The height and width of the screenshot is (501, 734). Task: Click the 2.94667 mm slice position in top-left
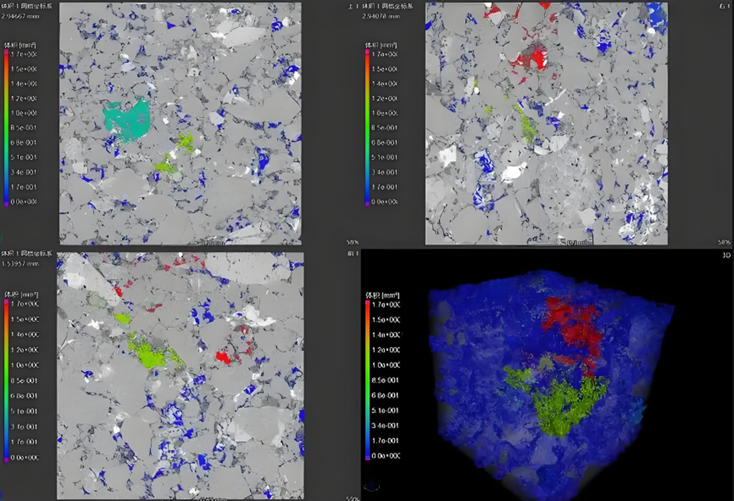[x=22, y=17]
